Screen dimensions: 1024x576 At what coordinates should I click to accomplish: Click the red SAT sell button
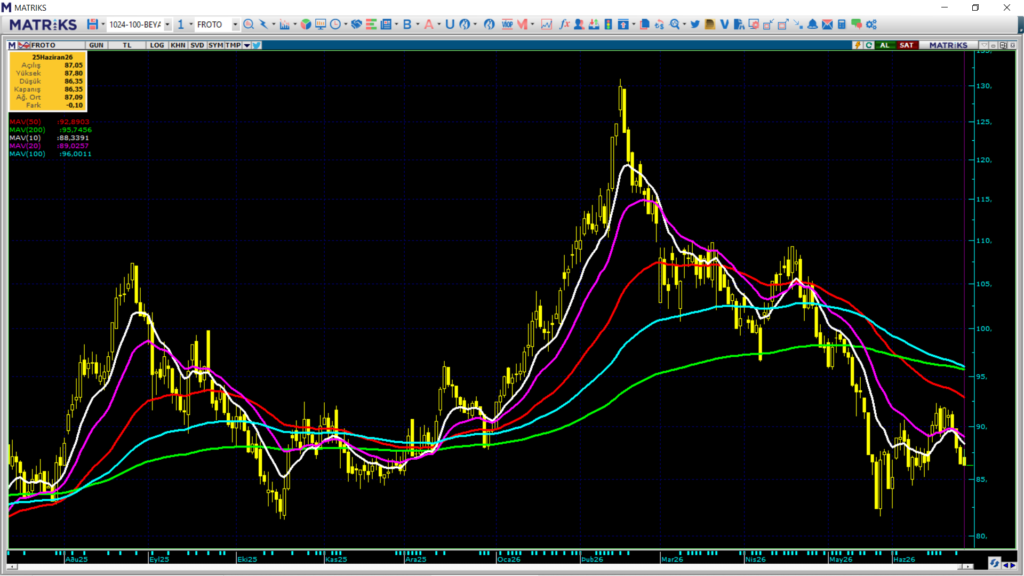tap(906, 45)
